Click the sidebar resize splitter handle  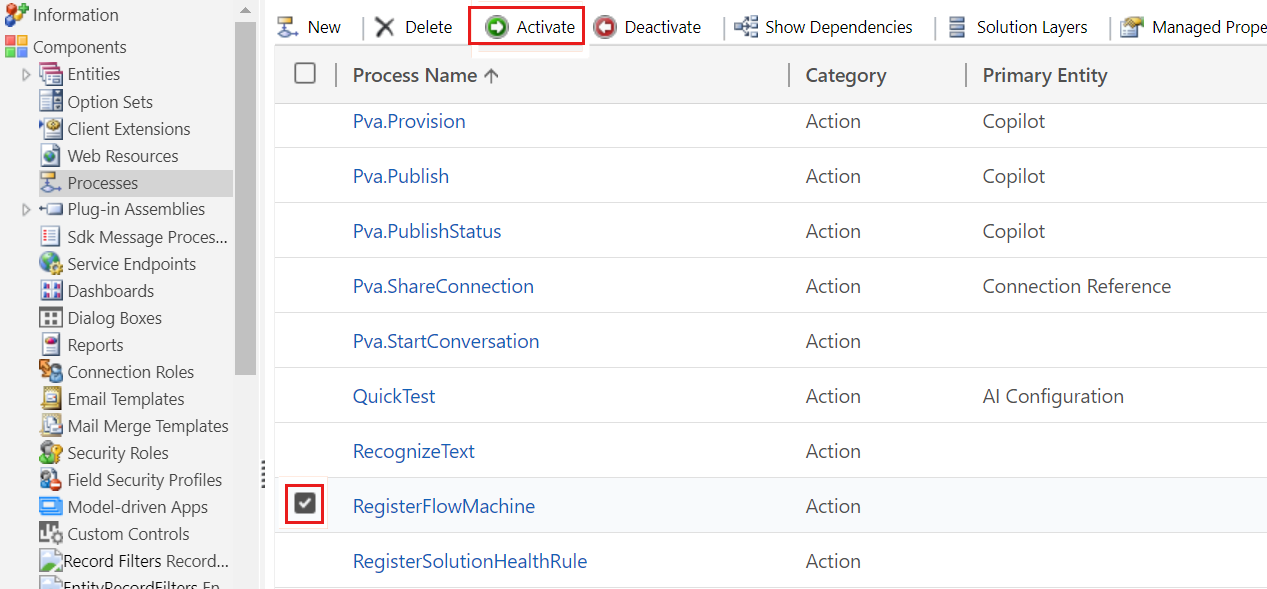(263, 472)
